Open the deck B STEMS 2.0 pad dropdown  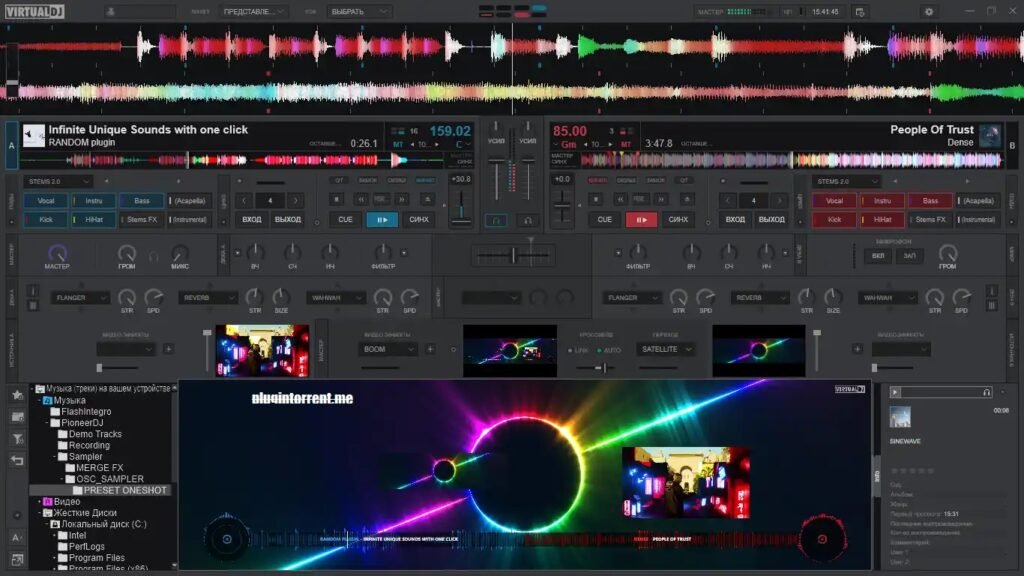[847, 181]
